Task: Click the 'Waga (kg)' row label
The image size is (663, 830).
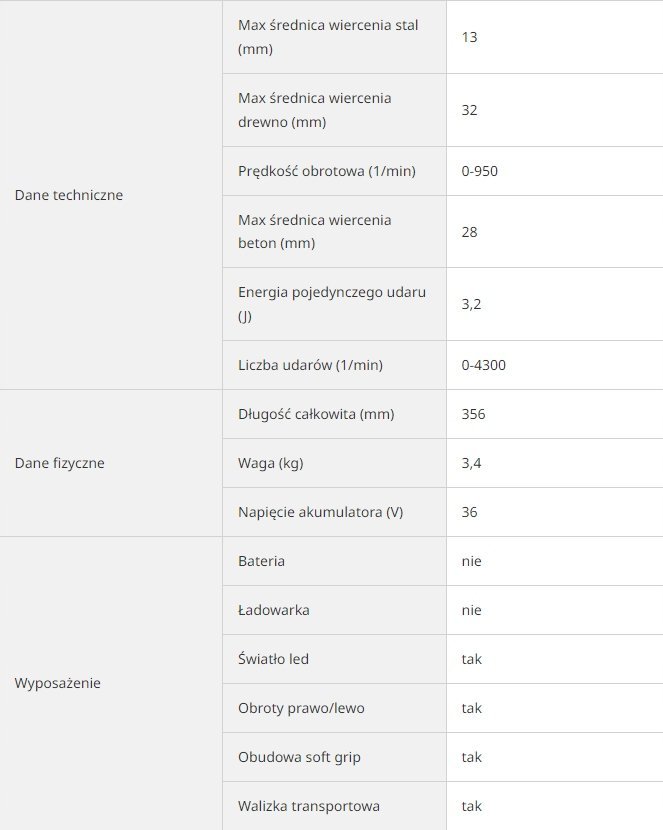Action: (271, 463)
